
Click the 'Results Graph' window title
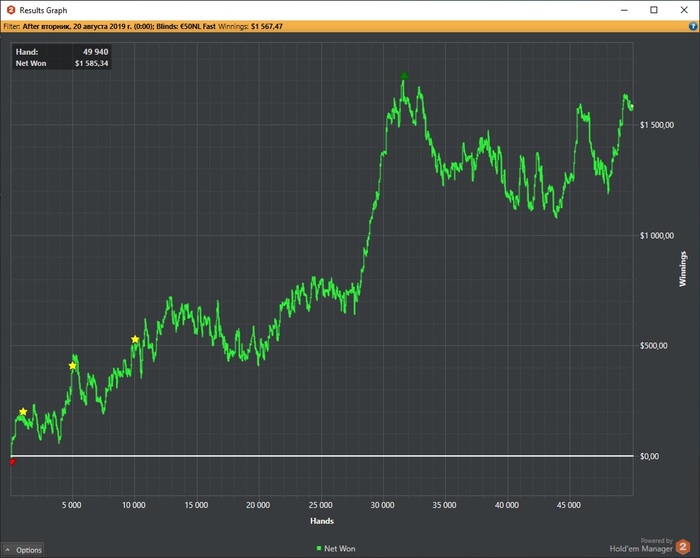(43, 10)
